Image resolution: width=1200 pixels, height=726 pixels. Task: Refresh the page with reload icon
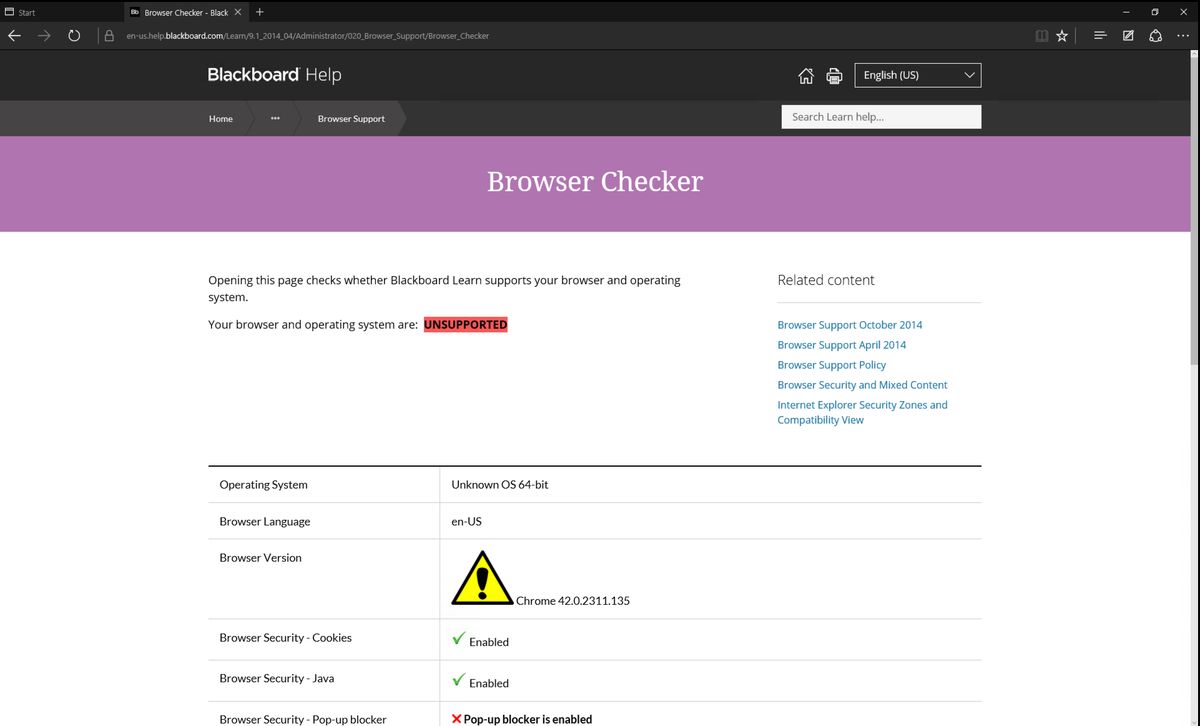click(74, 36)
